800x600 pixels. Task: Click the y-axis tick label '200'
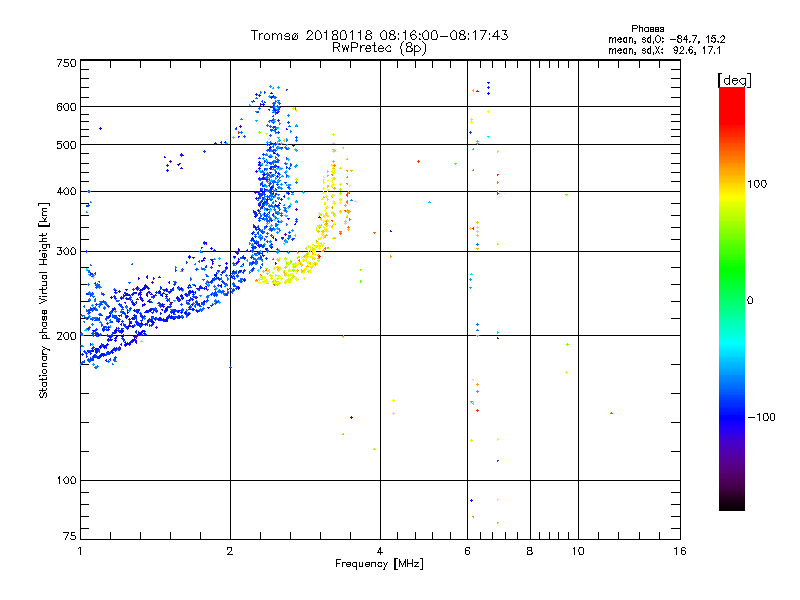(x=66, y=336)
